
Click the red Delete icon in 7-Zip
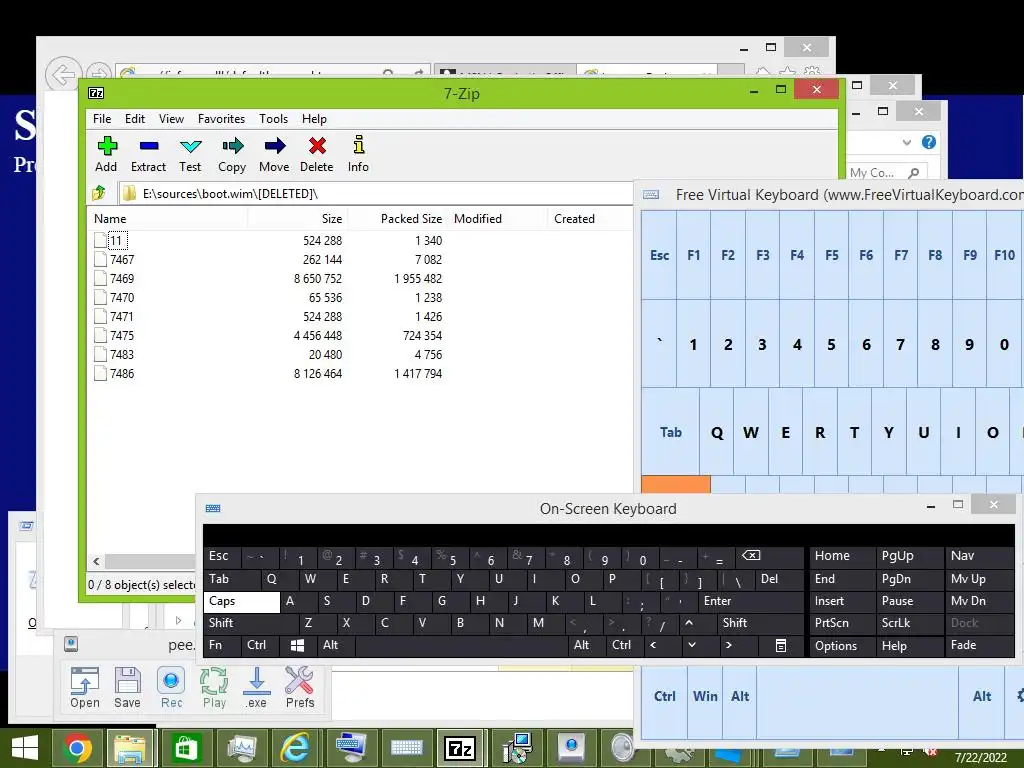(x=317, y=155)
